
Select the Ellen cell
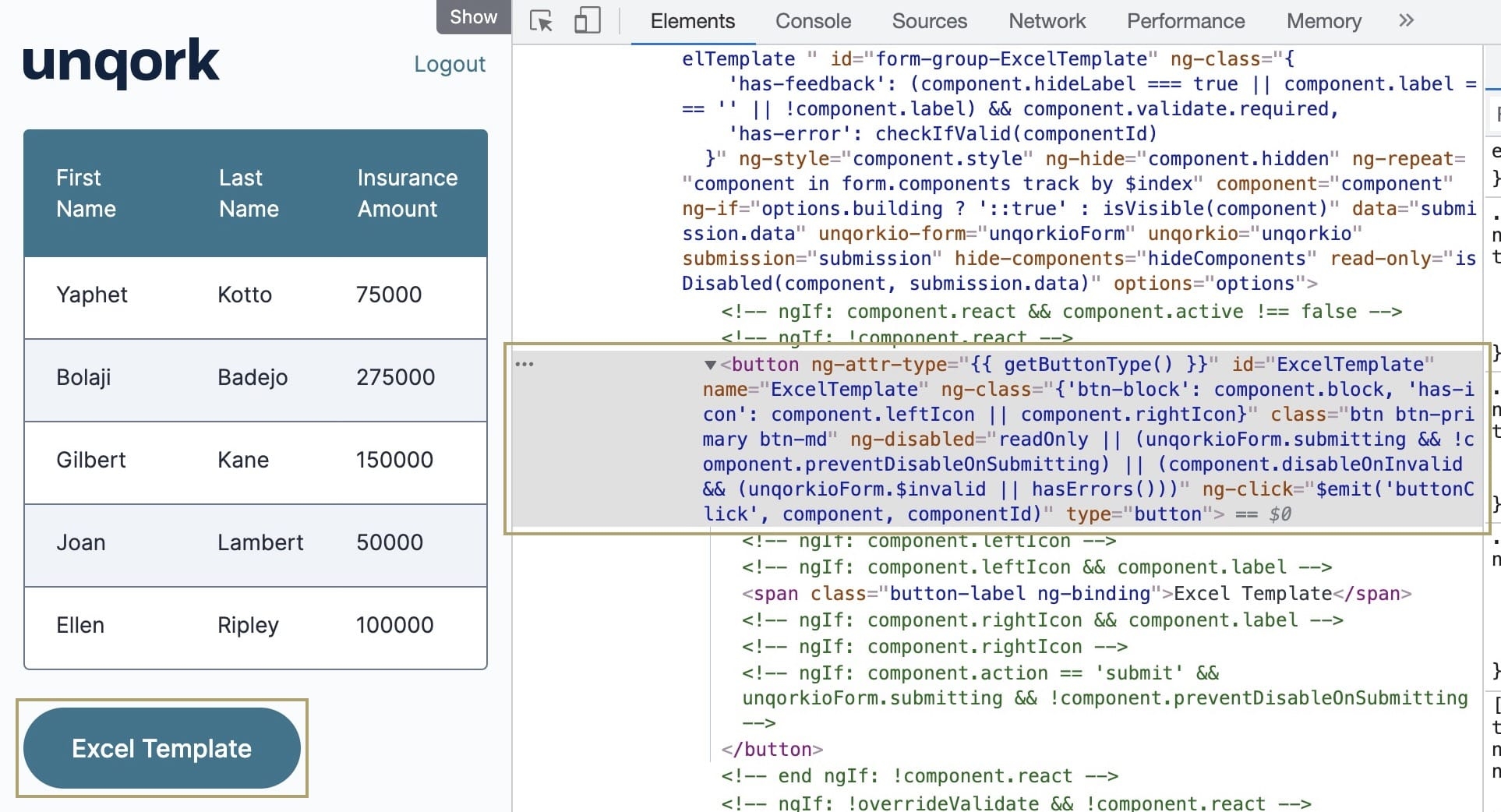pyautogui.click(x=79, y=625)
